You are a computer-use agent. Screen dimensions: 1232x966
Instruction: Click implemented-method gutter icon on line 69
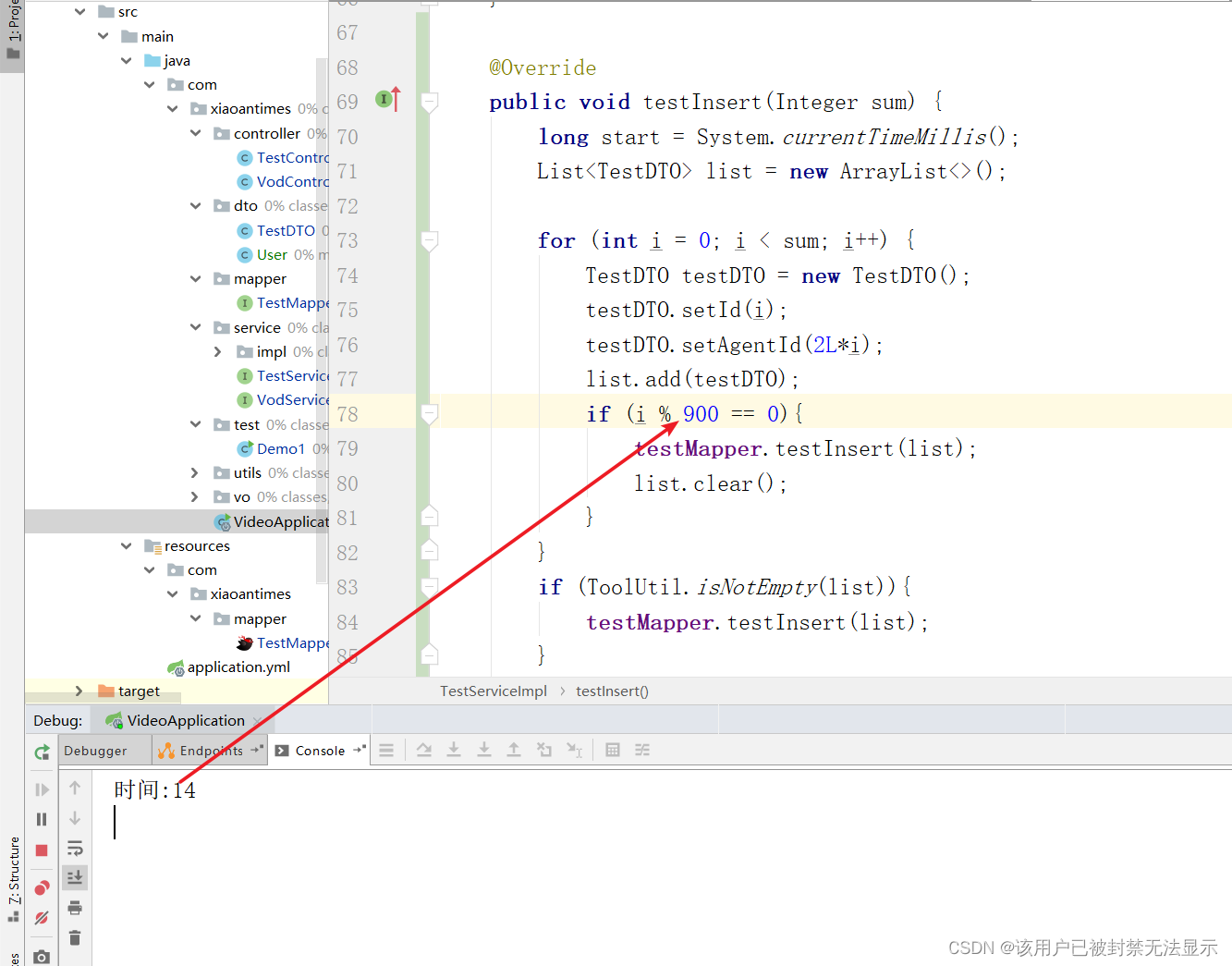(x=389, y=99)
